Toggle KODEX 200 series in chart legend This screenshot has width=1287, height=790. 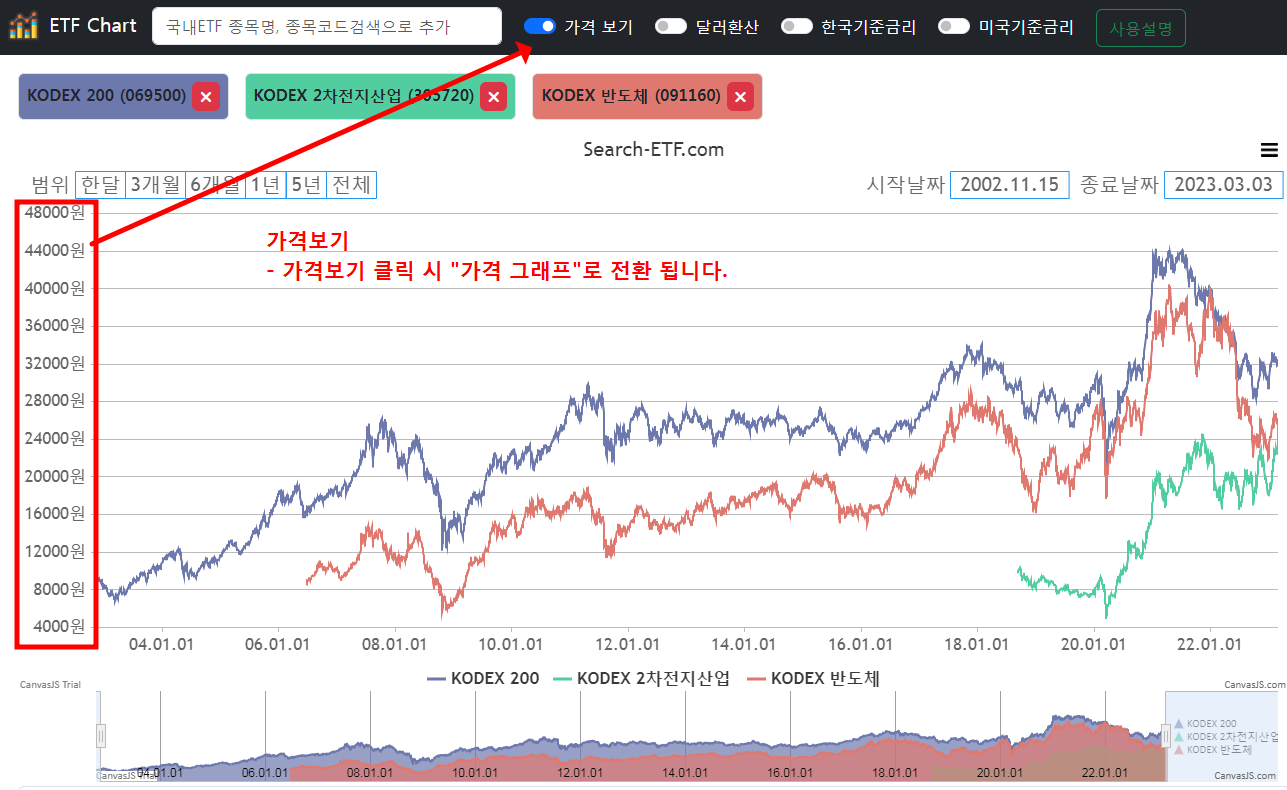click(483, 679)
